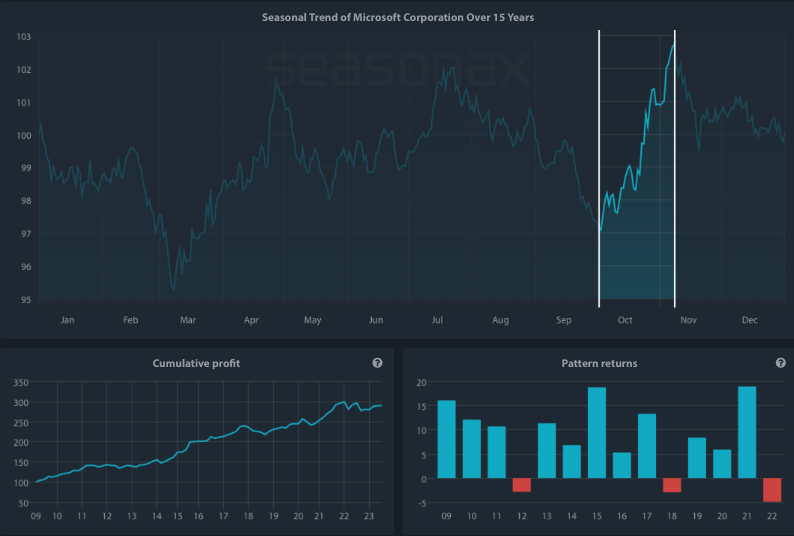
Task: Click the Jul label on the seasonal axis
Action: pos(437,320)
